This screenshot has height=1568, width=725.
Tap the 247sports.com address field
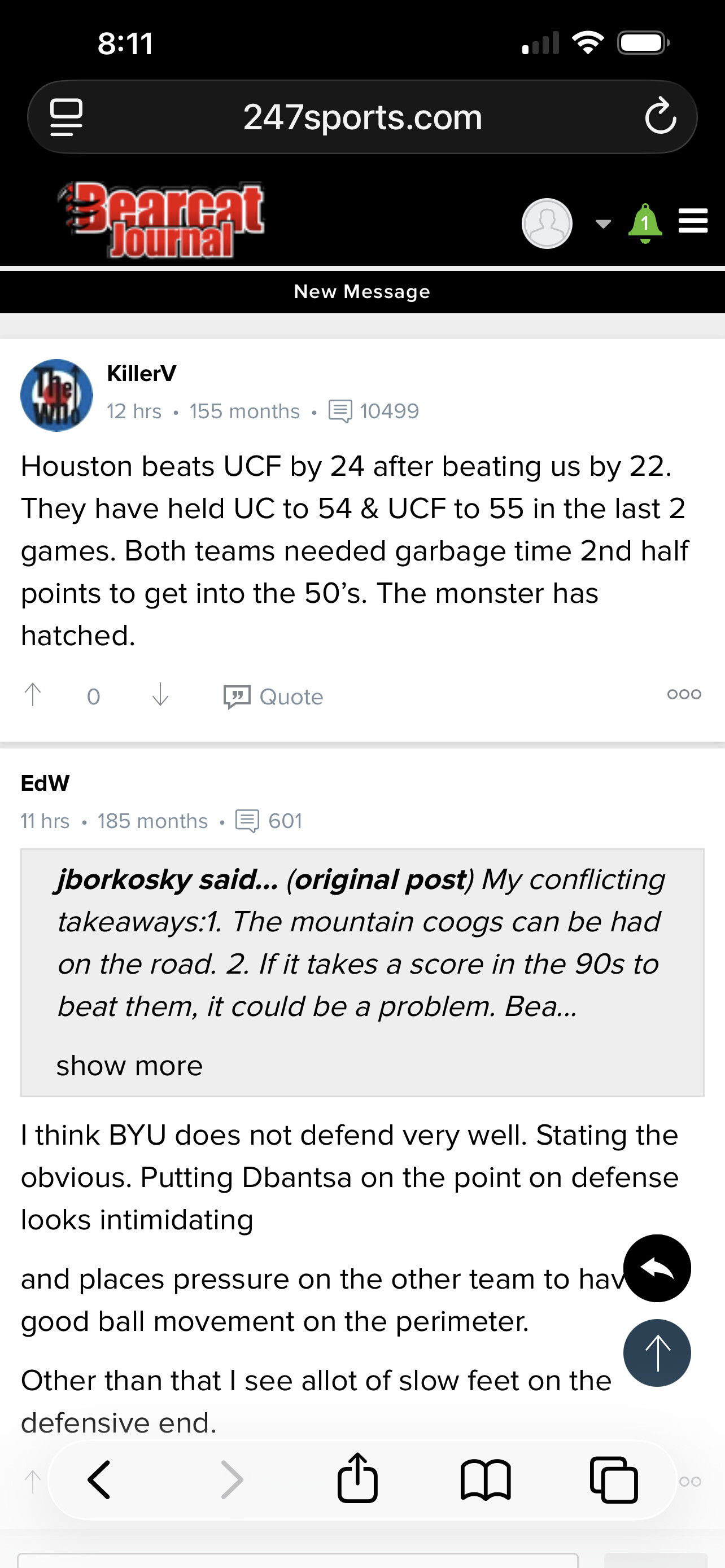pos(362,116)
